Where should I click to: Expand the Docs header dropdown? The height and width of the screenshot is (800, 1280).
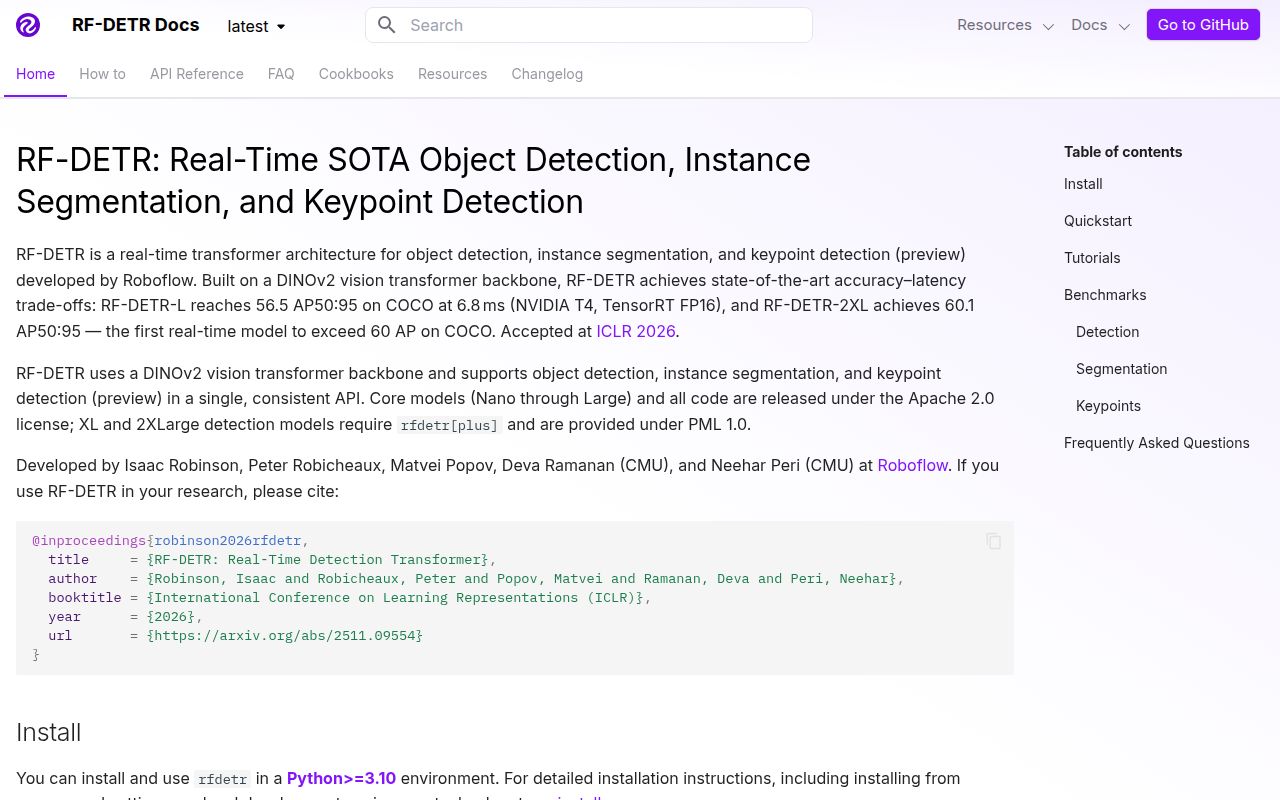(1101, 25)
